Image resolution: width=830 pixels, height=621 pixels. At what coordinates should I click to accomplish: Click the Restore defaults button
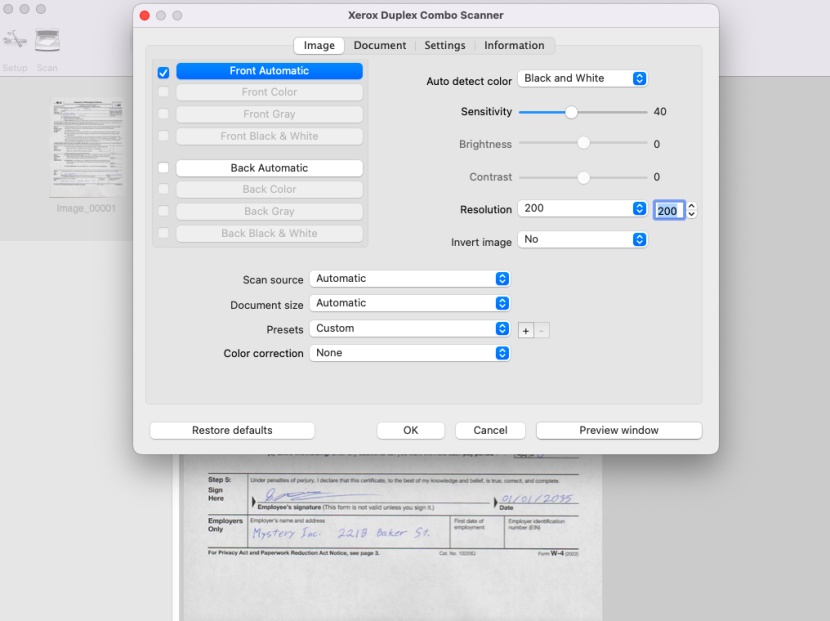pos(231,430)
